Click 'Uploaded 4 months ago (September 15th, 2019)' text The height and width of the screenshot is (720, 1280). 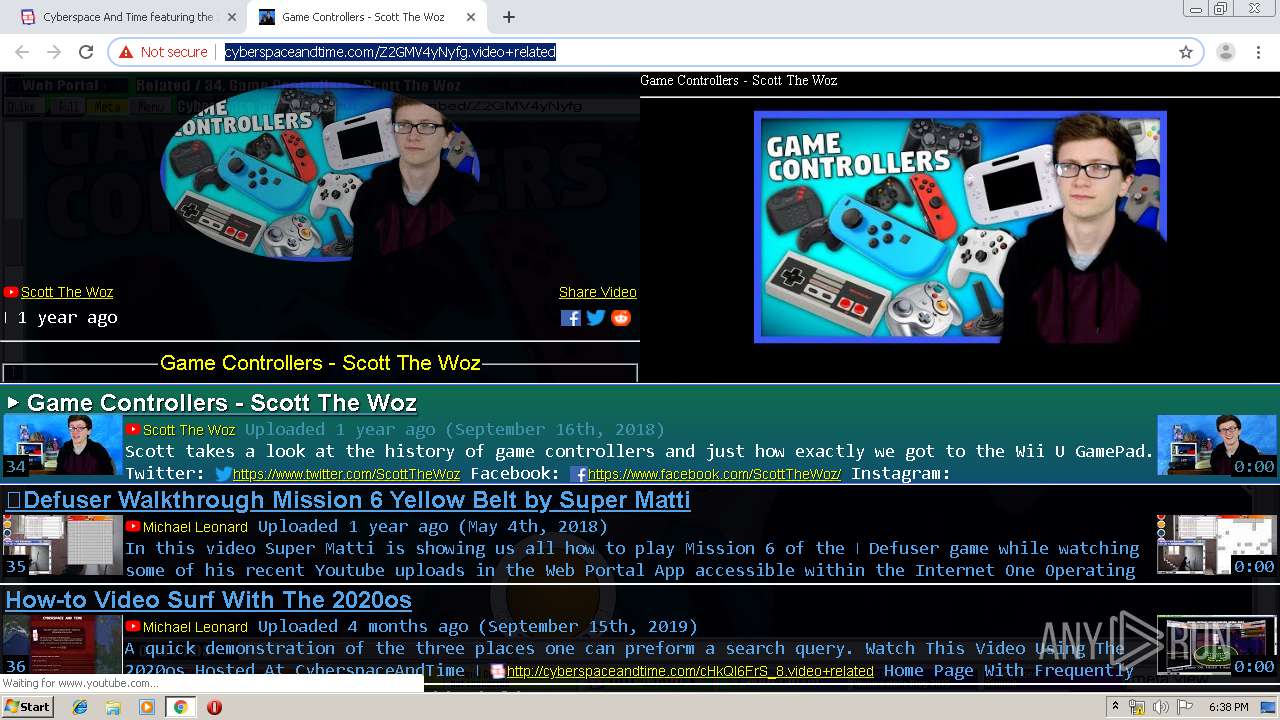pos(478,626)
